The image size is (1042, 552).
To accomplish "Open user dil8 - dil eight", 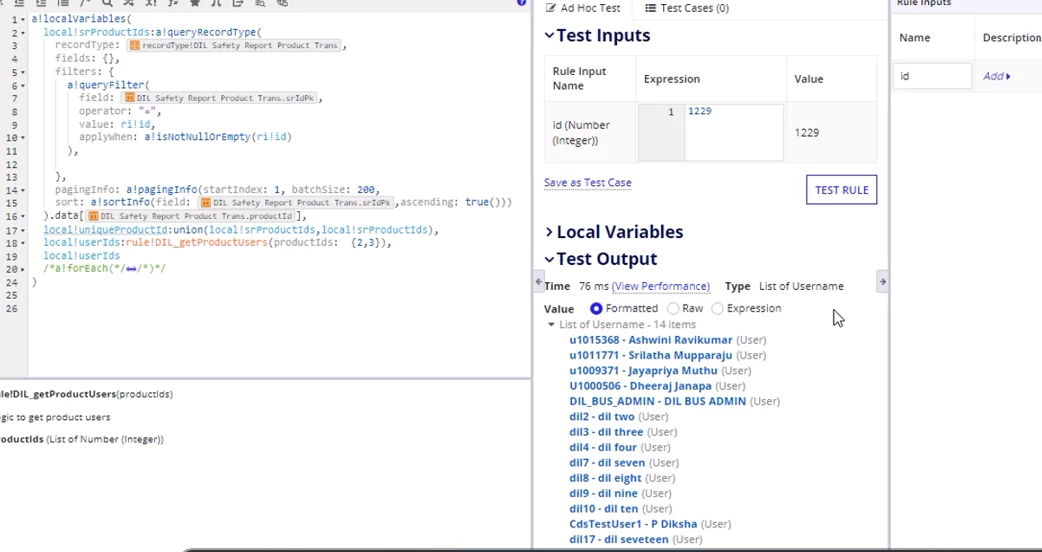I will (605, 478).
